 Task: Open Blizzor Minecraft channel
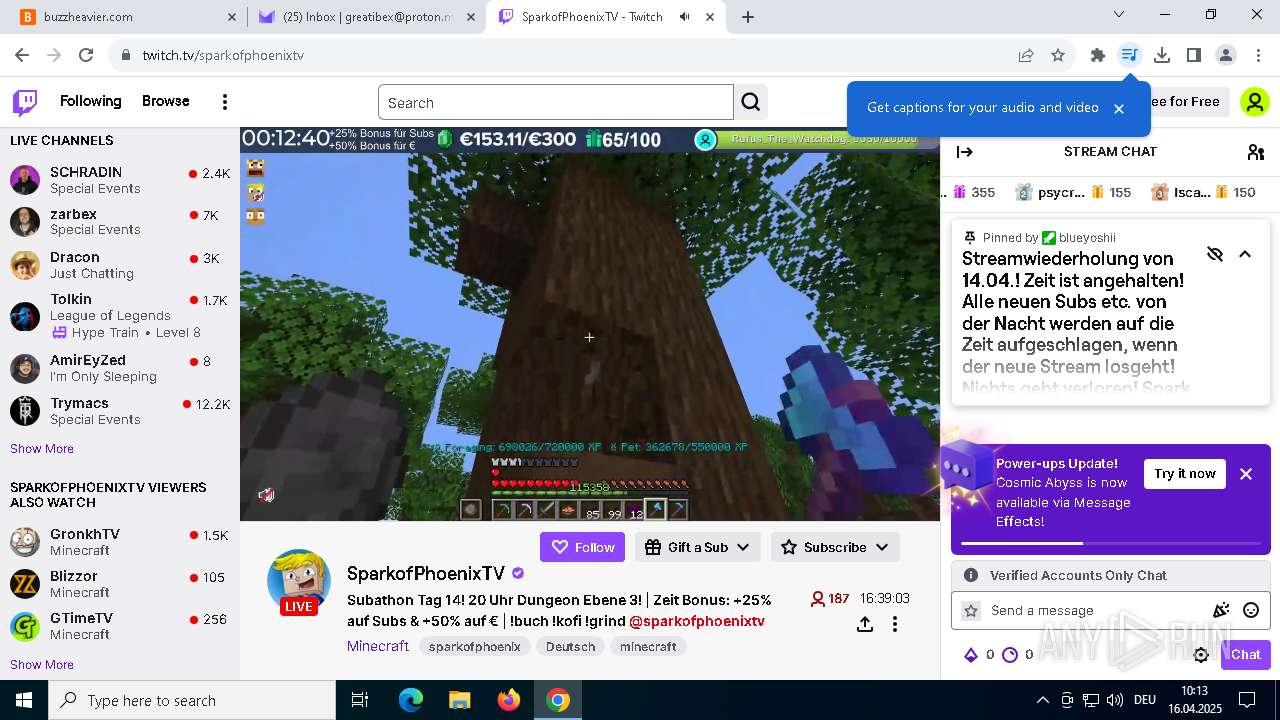click(120, 584)
